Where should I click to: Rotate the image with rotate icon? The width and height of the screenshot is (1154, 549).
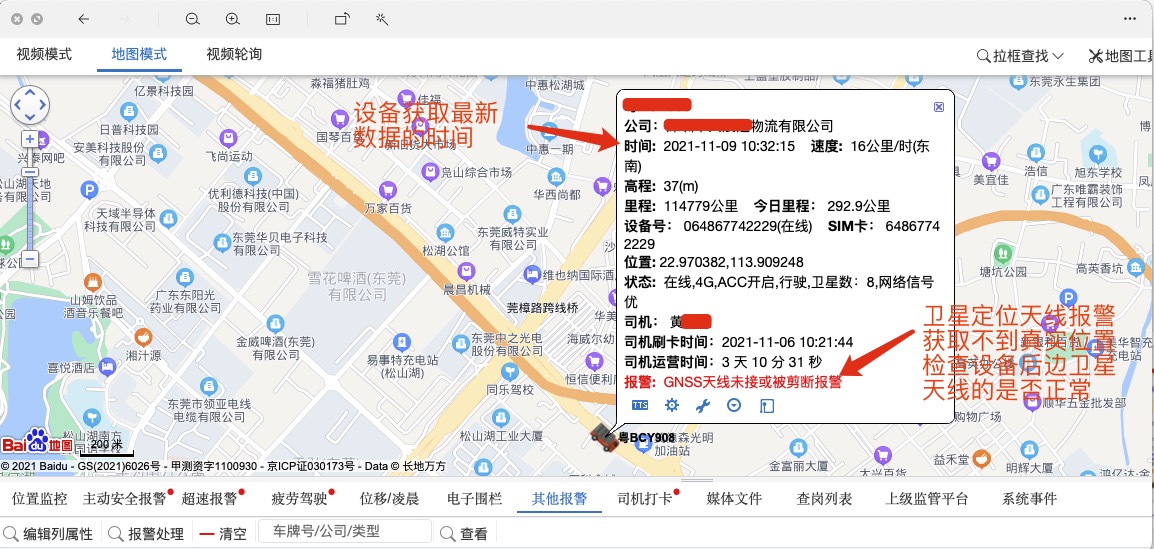(341, 19)
